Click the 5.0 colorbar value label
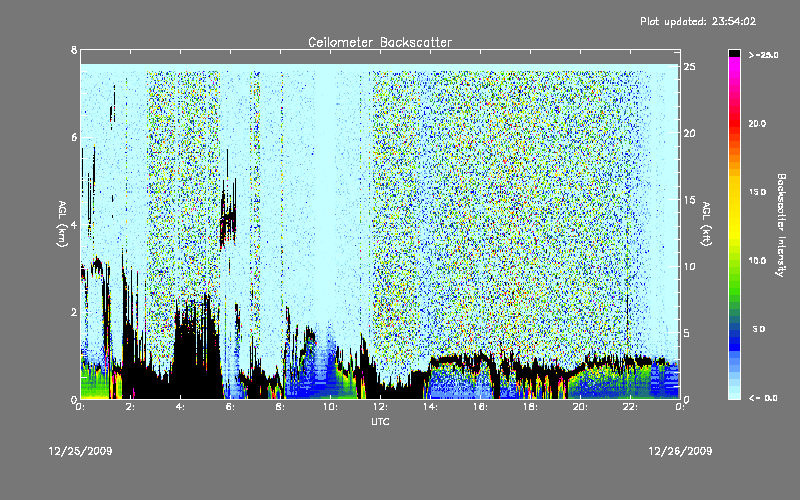This screenshot has height=500, width=800. click(759, 329)
